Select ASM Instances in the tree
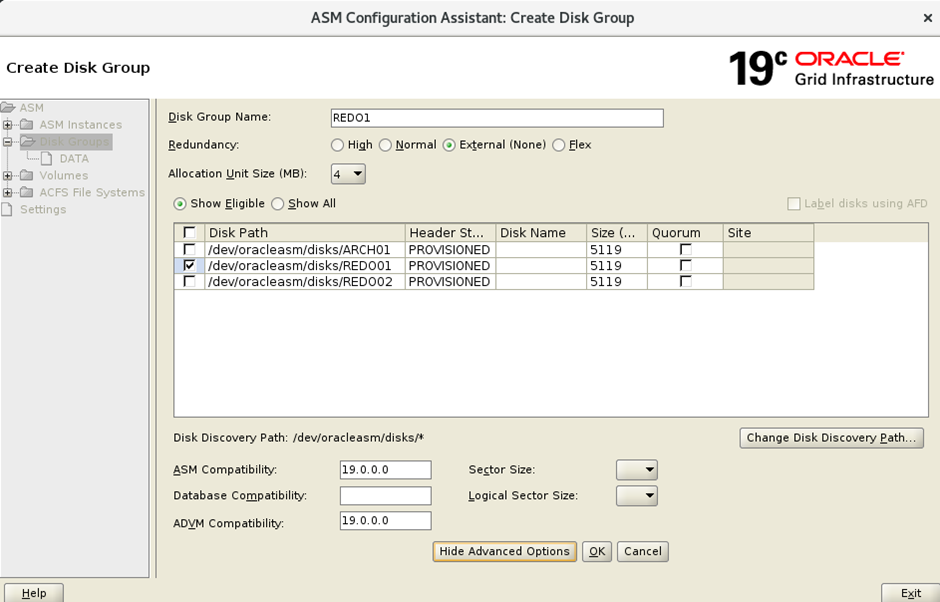This screenshot has height=602, width=940. (80, 125)
